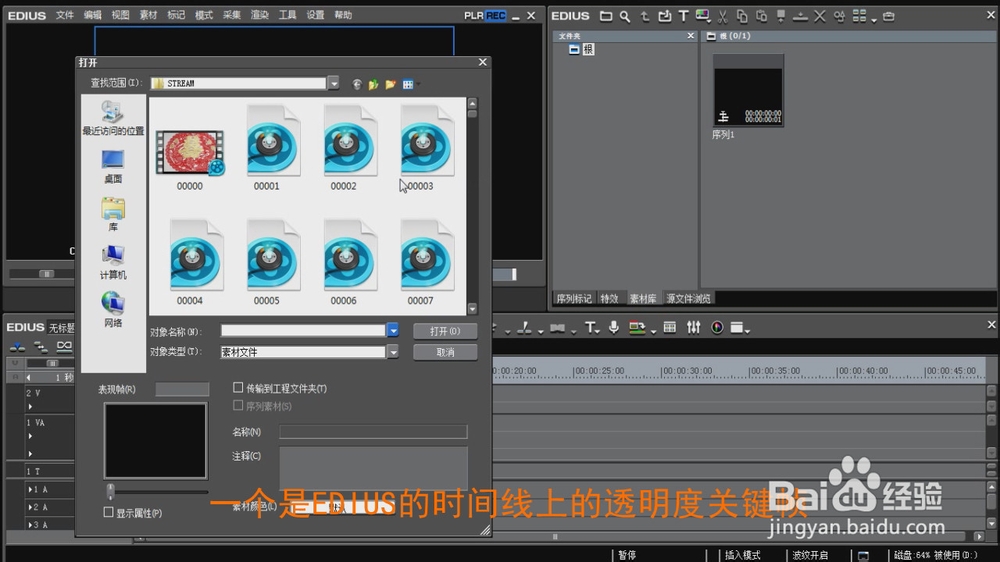Click the new clip color-bars icon

coord(703,16)
